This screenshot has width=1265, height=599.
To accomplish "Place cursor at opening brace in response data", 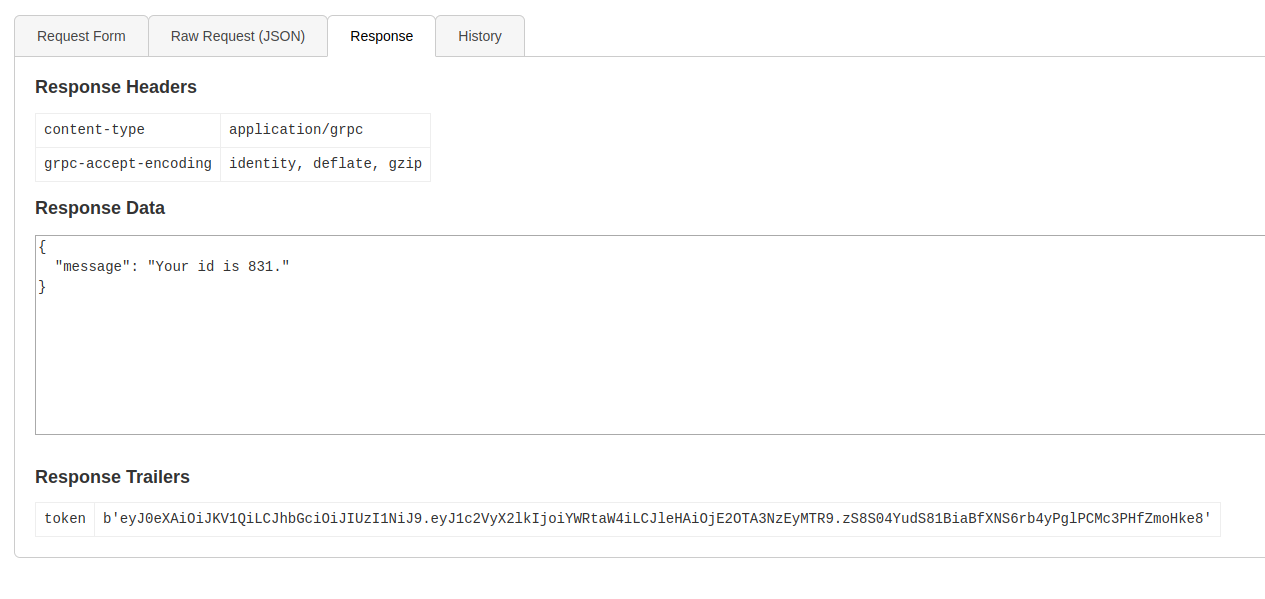I will pos(42,246).
